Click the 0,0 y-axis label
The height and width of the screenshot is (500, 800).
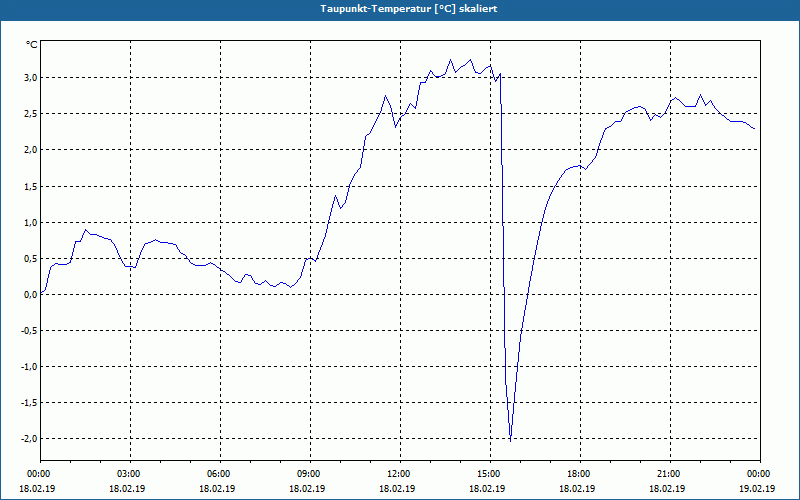coord(31,295)
